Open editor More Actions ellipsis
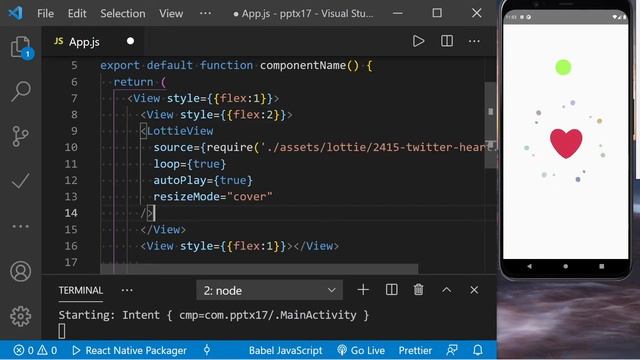This screenshot has height=360, width=640. pyautogui.click(x=474, y=41)
